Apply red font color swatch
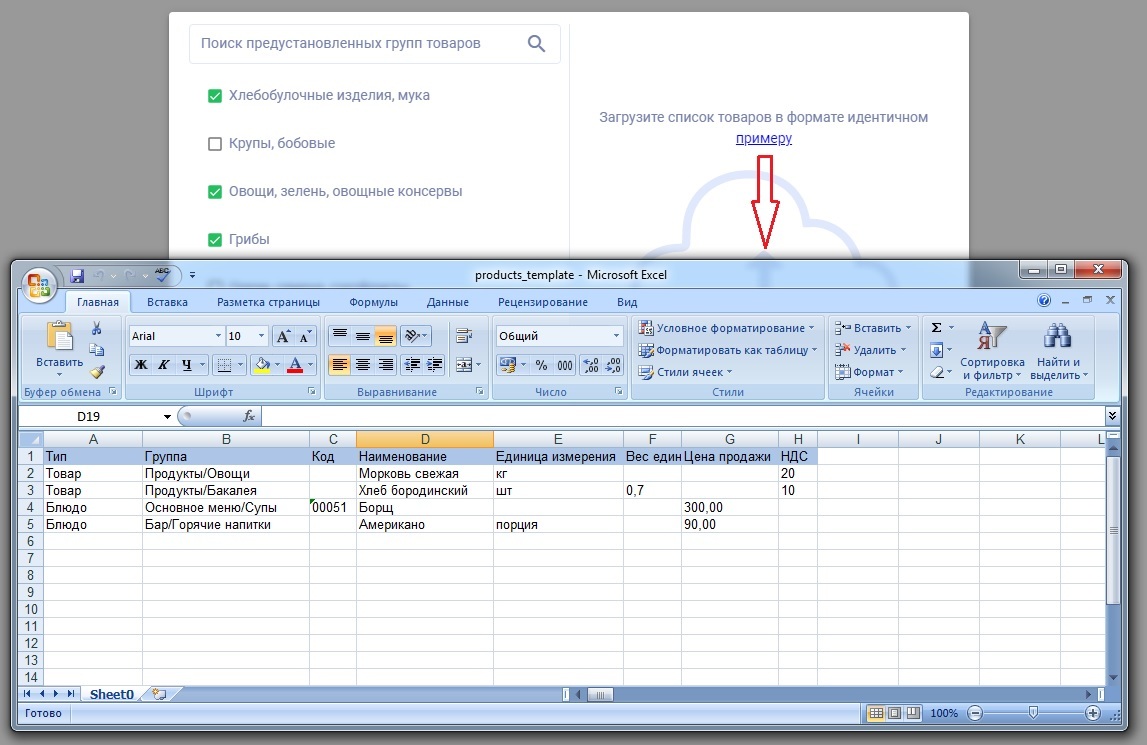Screen dimensions: 1147x745 click(295, 364)
